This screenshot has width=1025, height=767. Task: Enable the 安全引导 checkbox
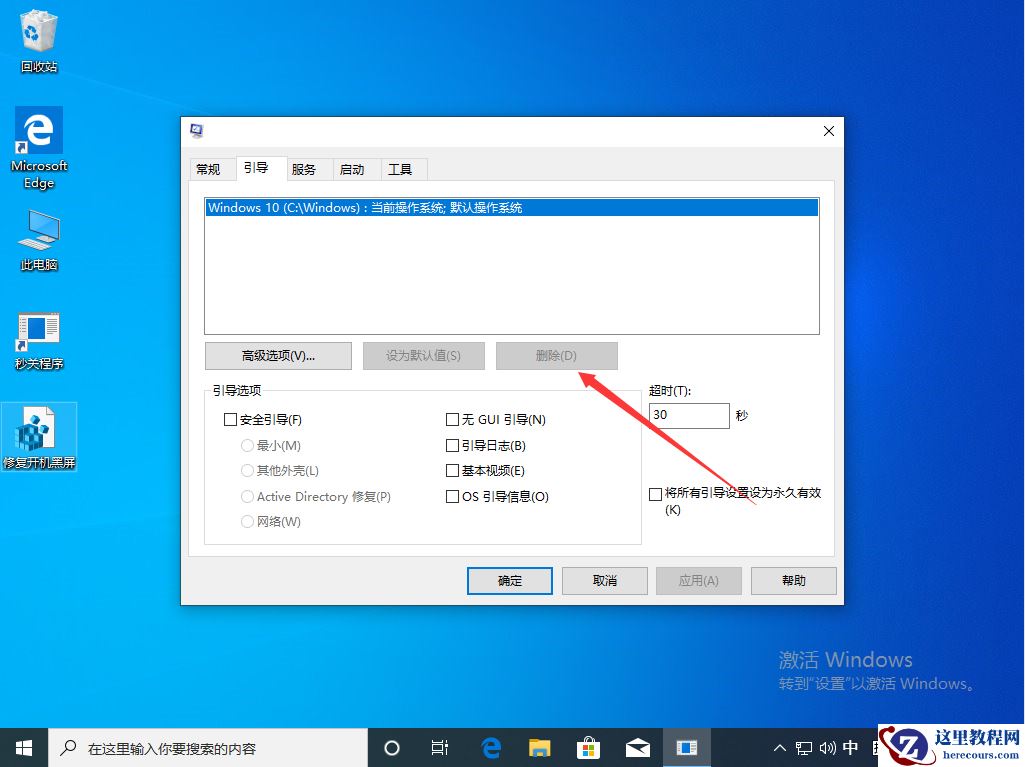(x=230, y=419)
